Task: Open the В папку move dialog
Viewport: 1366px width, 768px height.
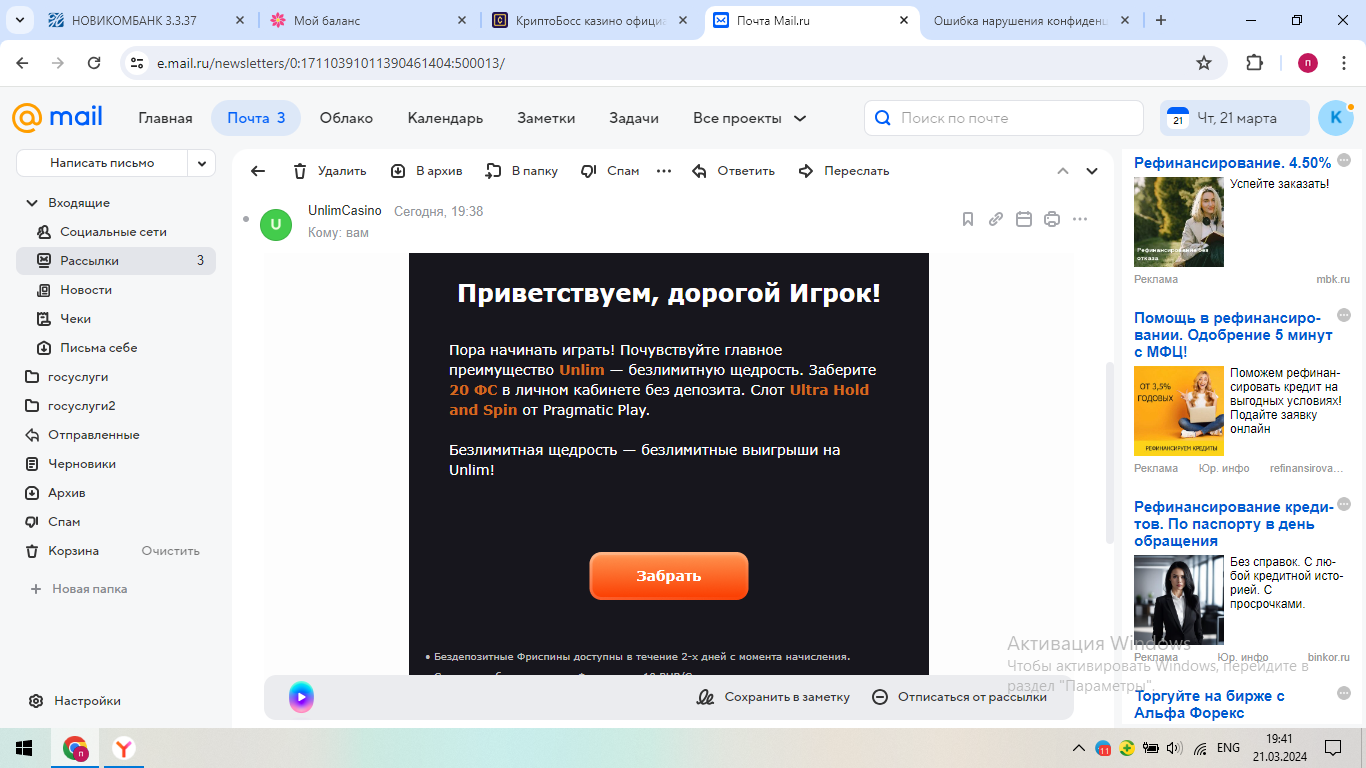Action: [521, 171]
